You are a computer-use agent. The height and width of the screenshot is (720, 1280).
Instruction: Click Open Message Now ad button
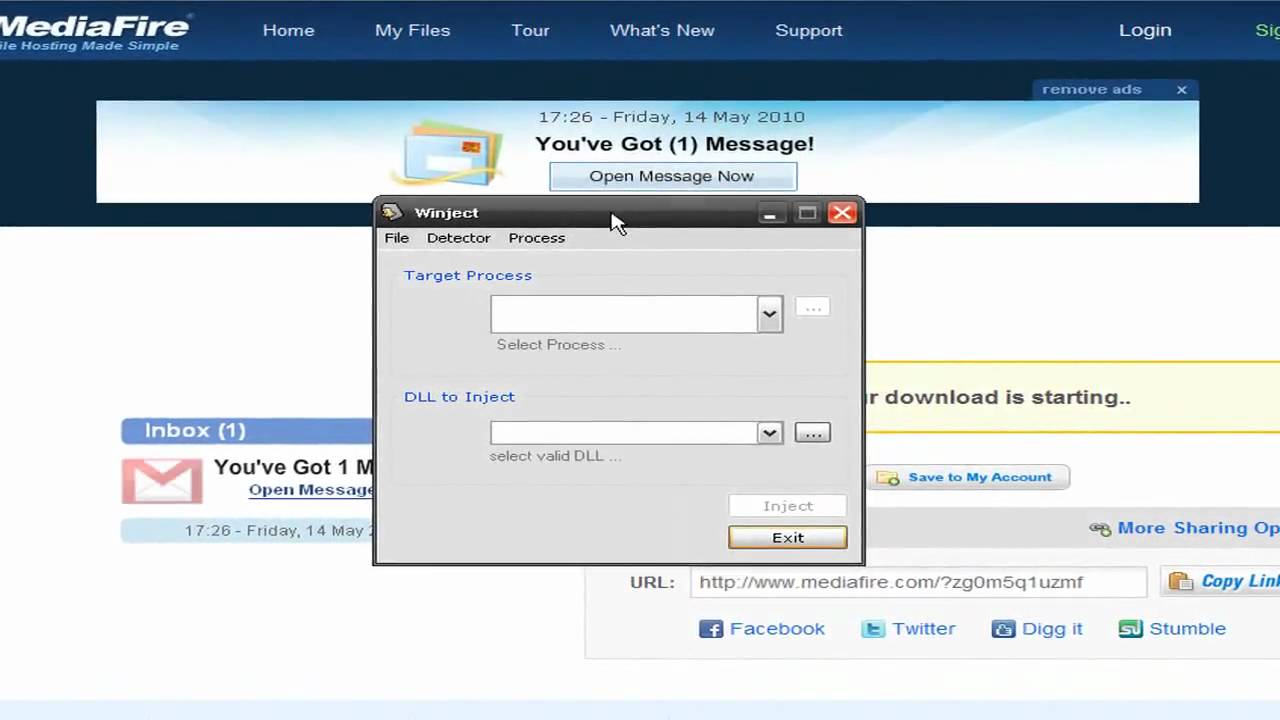click(672, 176)
